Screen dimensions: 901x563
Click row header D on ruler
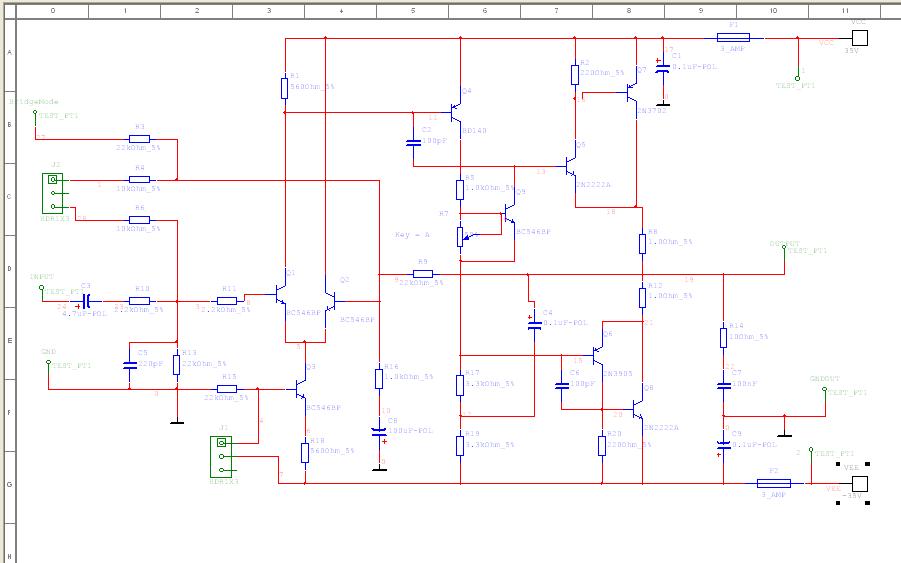pos(9,269)
